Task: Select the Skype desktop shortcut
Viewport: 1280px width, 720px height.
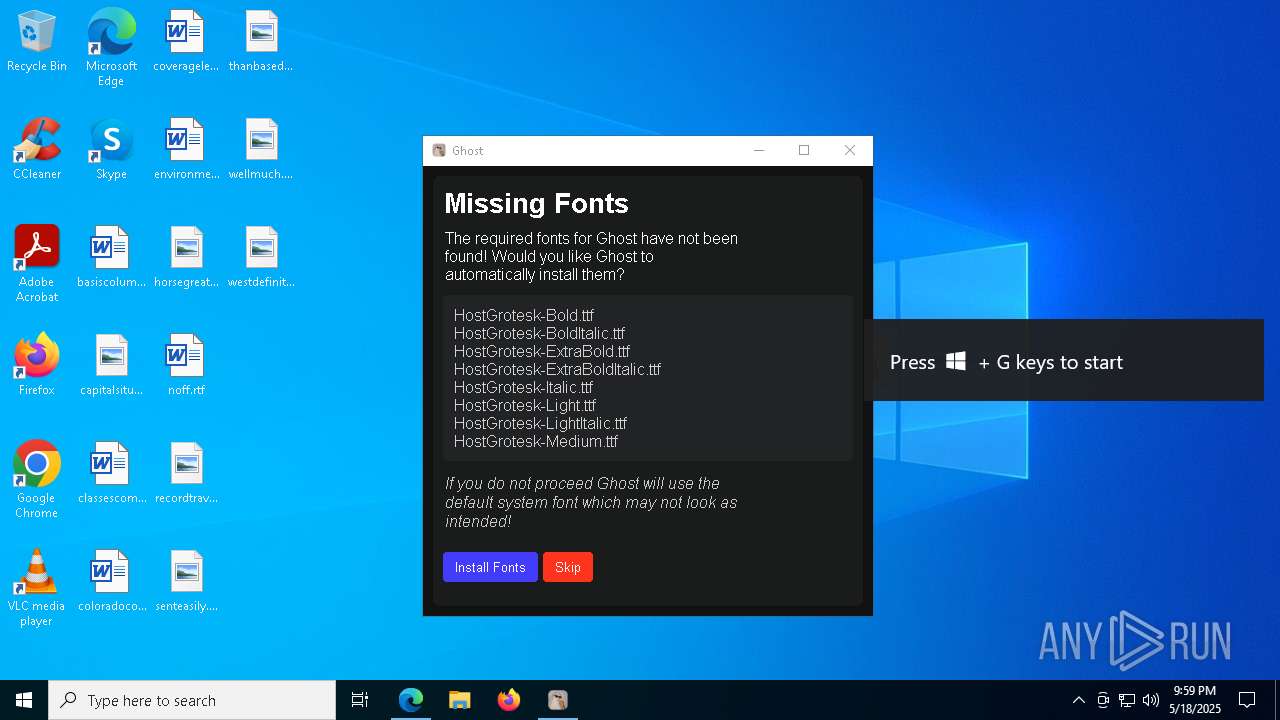Action: coord(111,150)
